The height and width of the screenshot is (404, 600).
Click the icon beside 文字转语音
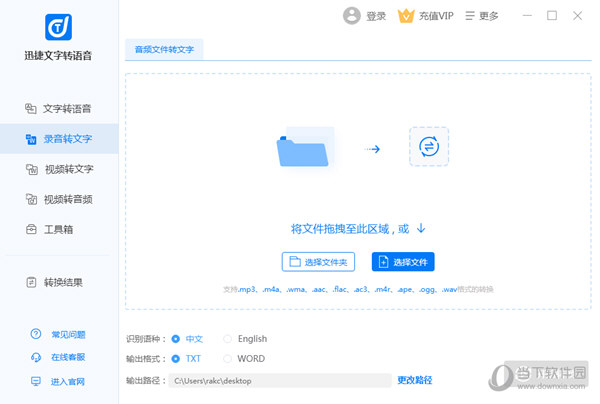pyautogui.click(x=31, y=109)
